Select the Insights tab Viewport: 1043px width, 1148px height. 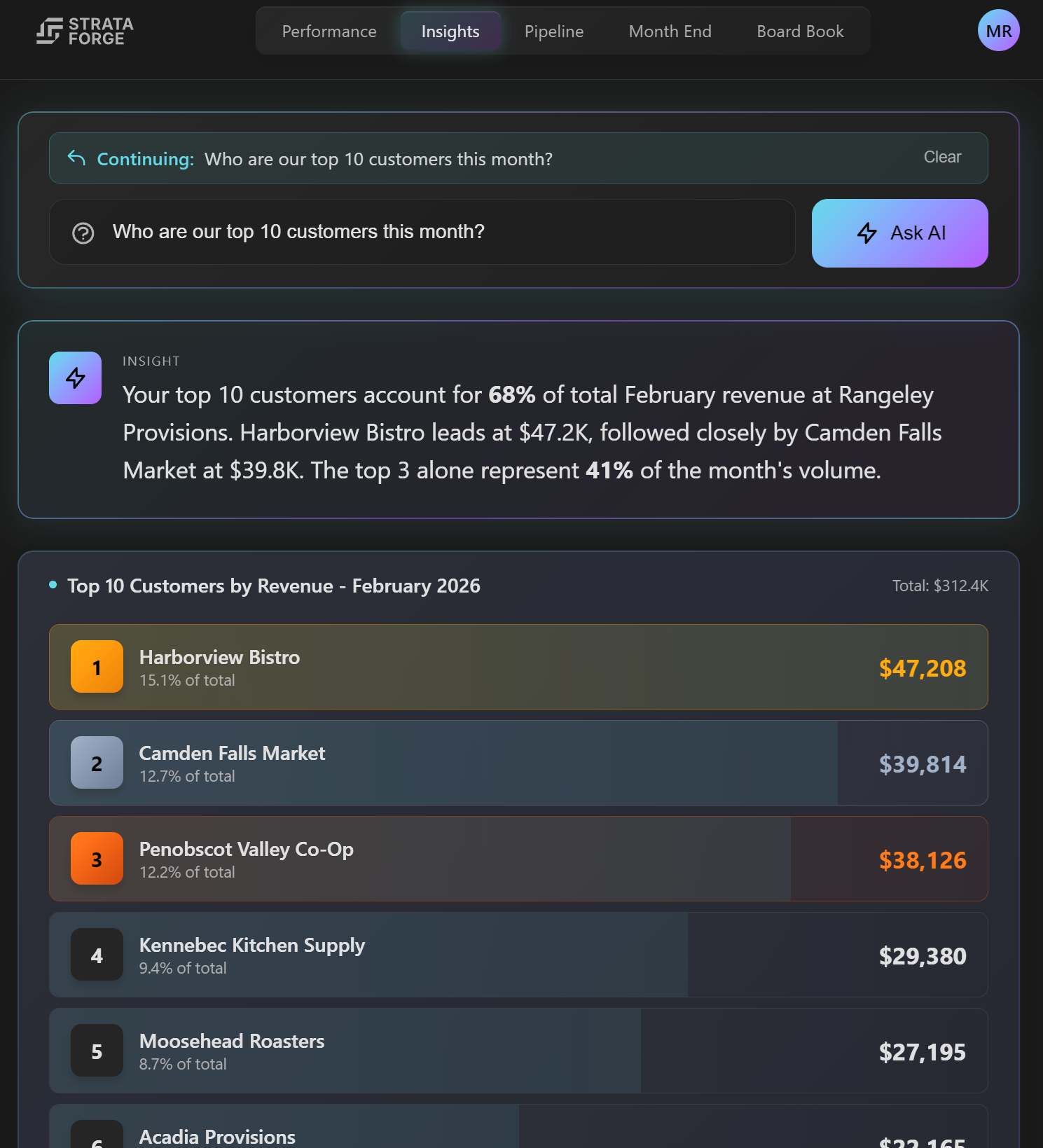450,32
